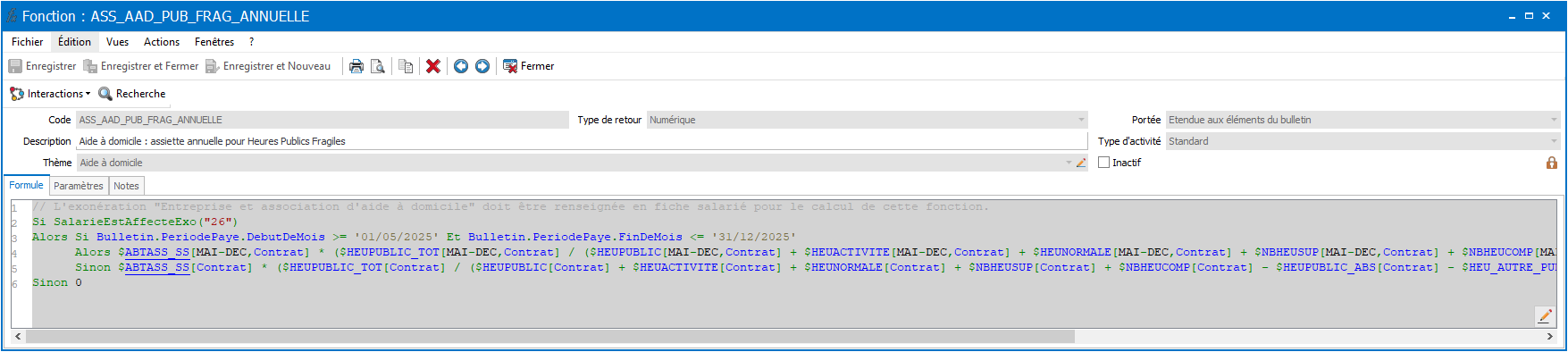Open the Vues menu
Image resolution: width=1568 pixels, height=352 pixels.
[x=117, y=42]
